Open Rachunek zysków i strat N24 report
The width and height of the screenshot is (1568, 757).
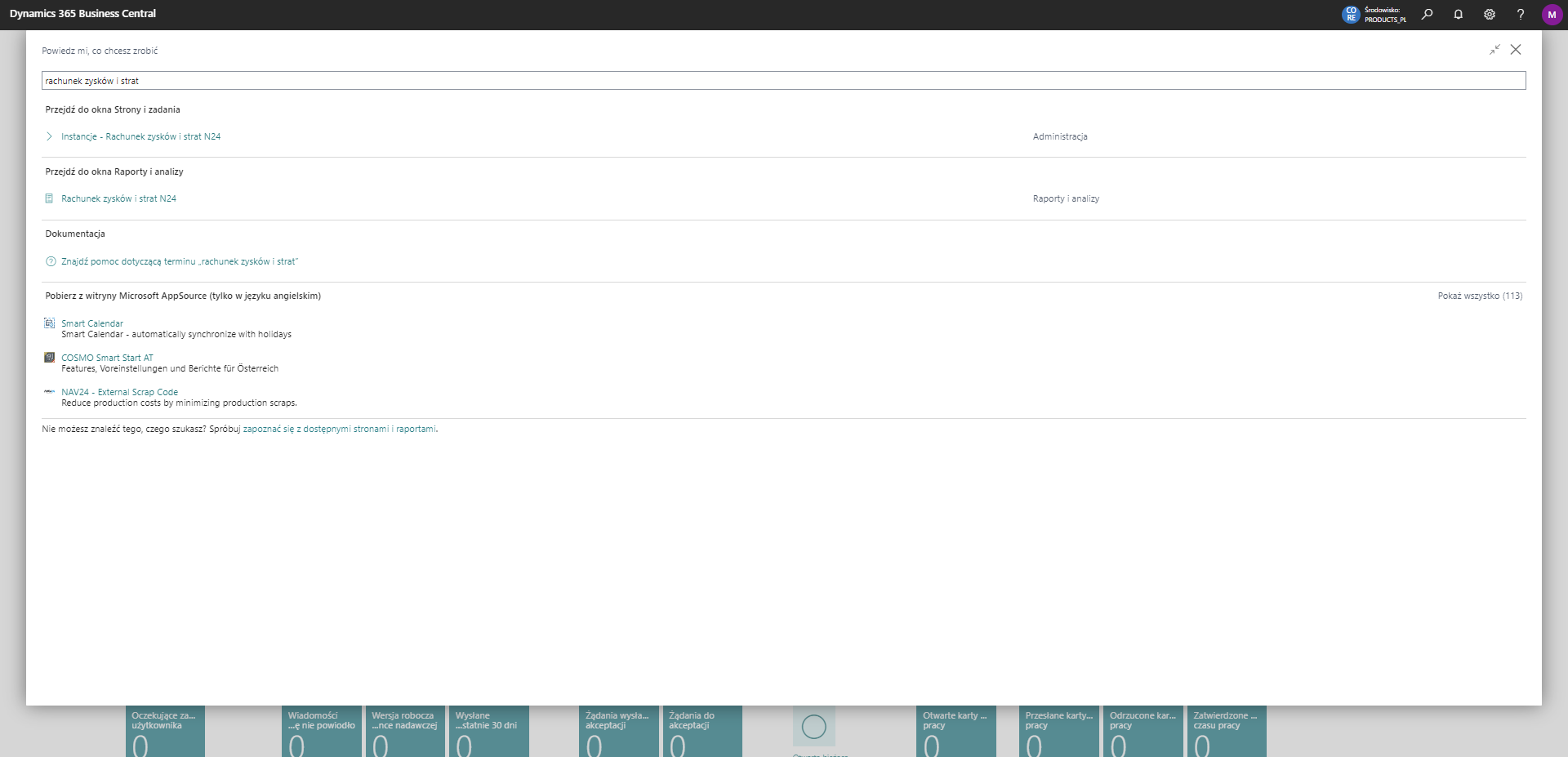[x=118, y=198]
